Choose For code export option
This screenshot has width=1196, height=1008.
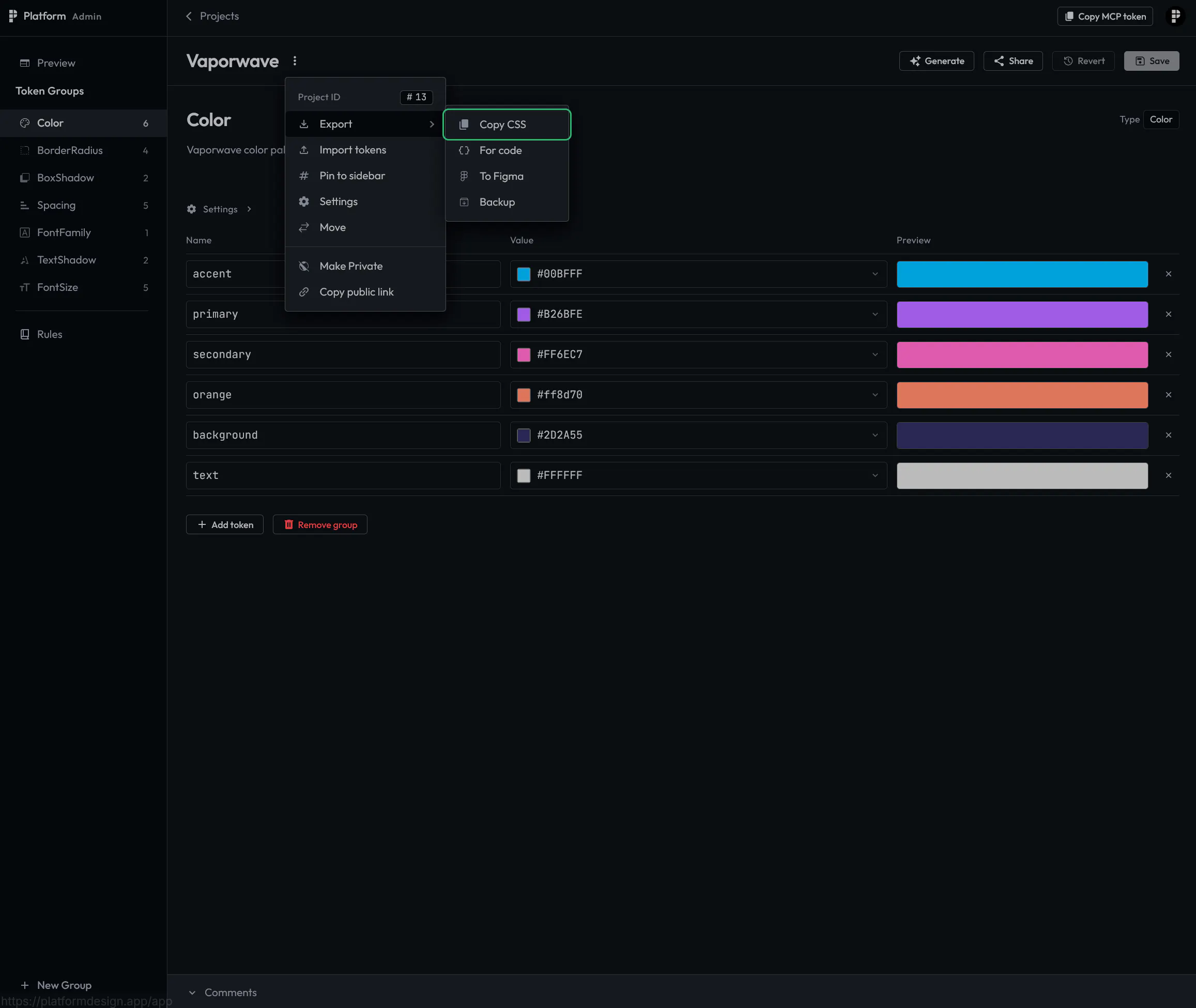pyautogui.click(x=507, y=150)
